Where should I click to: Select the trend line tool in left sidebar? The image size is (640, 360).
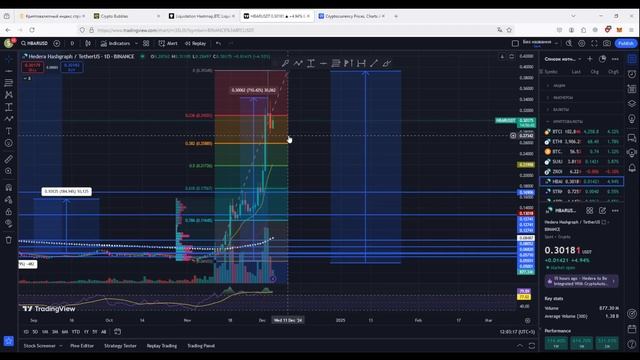click(x=9, y=71)
